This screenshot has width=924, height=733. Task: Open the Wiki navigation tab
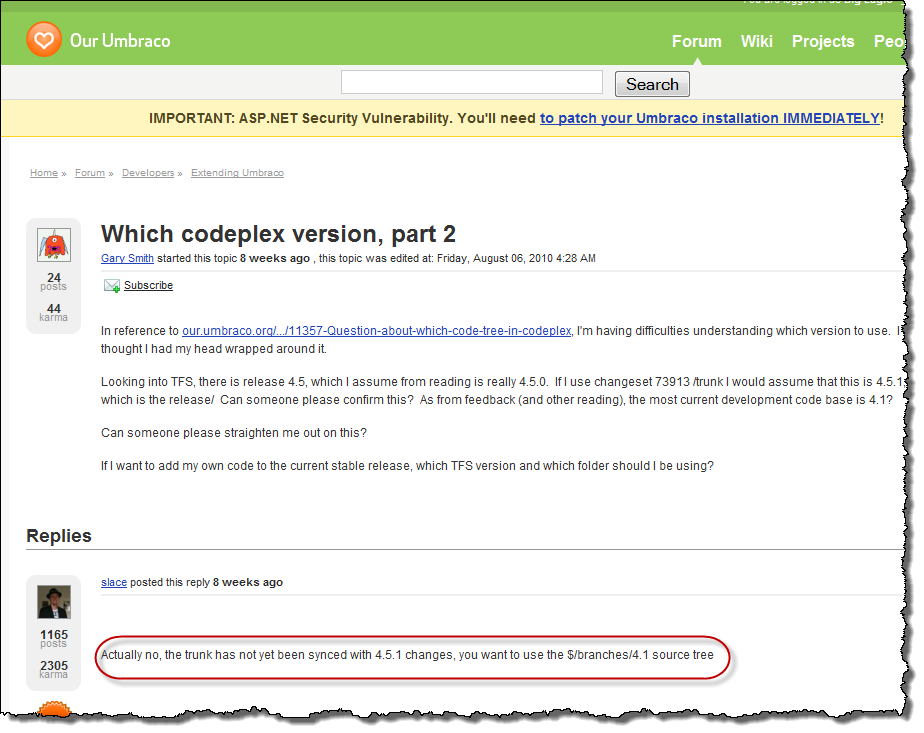click(757, 41)
